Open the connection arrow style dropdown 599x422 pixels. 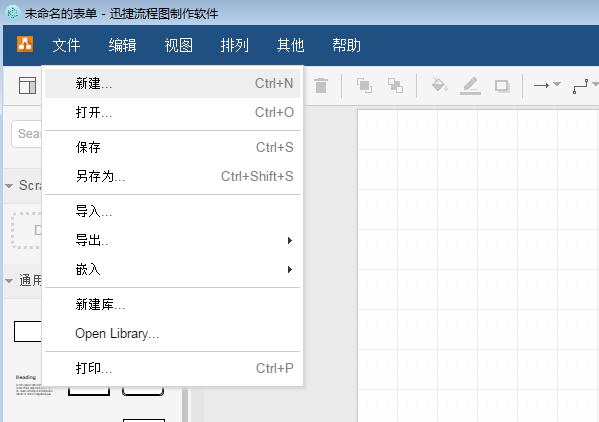point(547,85)
